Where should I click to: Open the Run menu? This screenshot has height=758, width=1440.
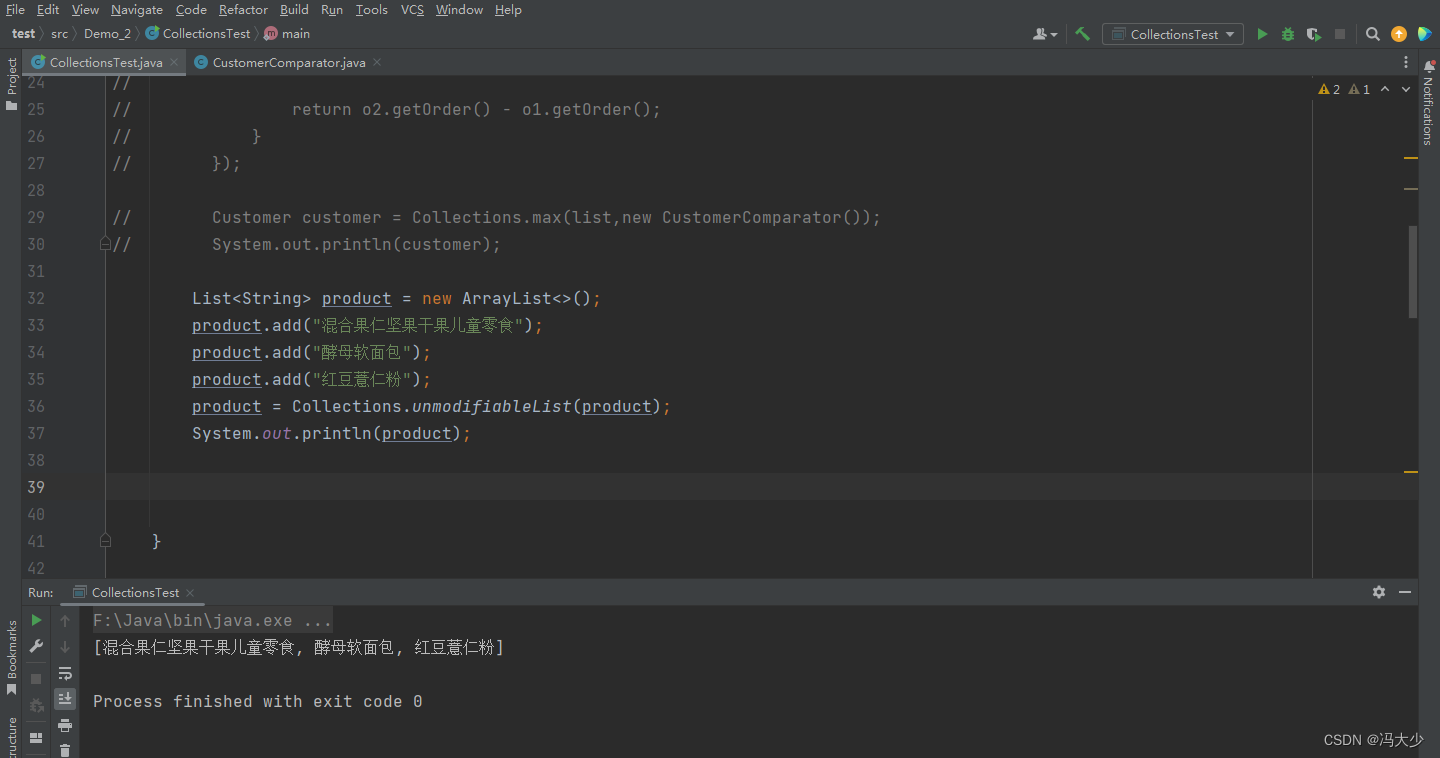[x=332, y=9]
